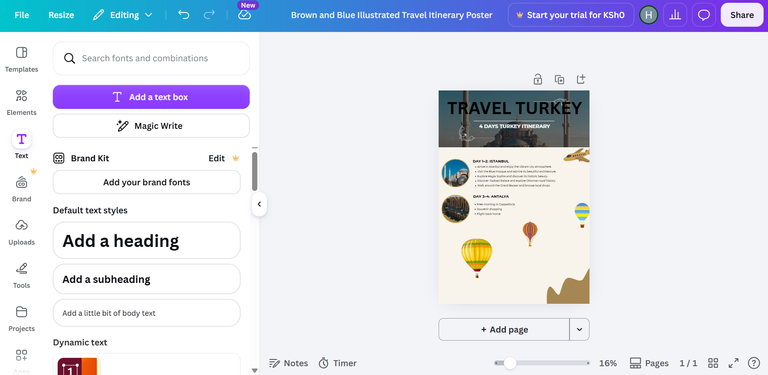This screenshot has height=375, width=768.
Task: Click the zoom slider handle
Action: [x=510, y=363]
